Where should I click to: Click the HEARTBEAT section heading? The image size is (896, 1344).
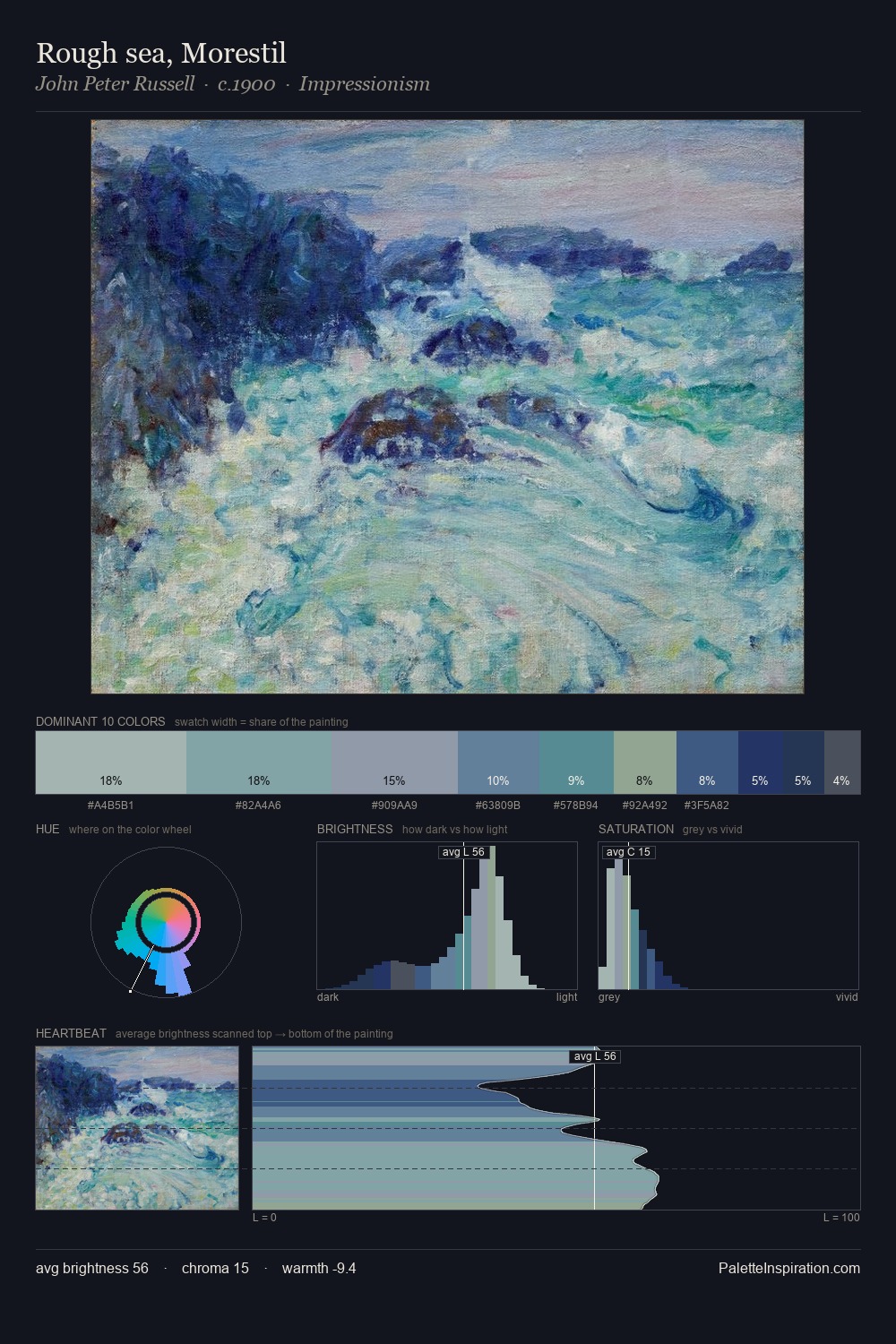point(71,1033)
